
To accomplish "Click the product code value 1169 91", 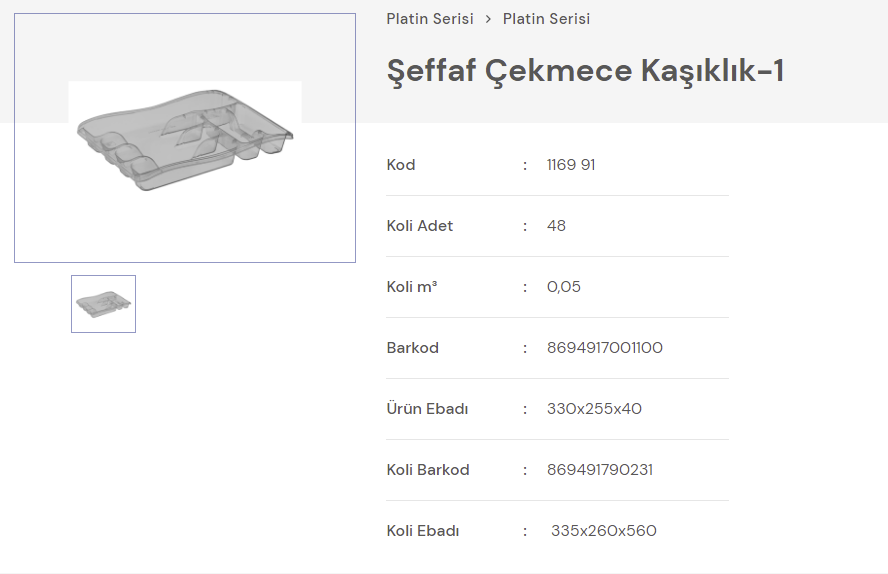I will [x=571, y=165].
